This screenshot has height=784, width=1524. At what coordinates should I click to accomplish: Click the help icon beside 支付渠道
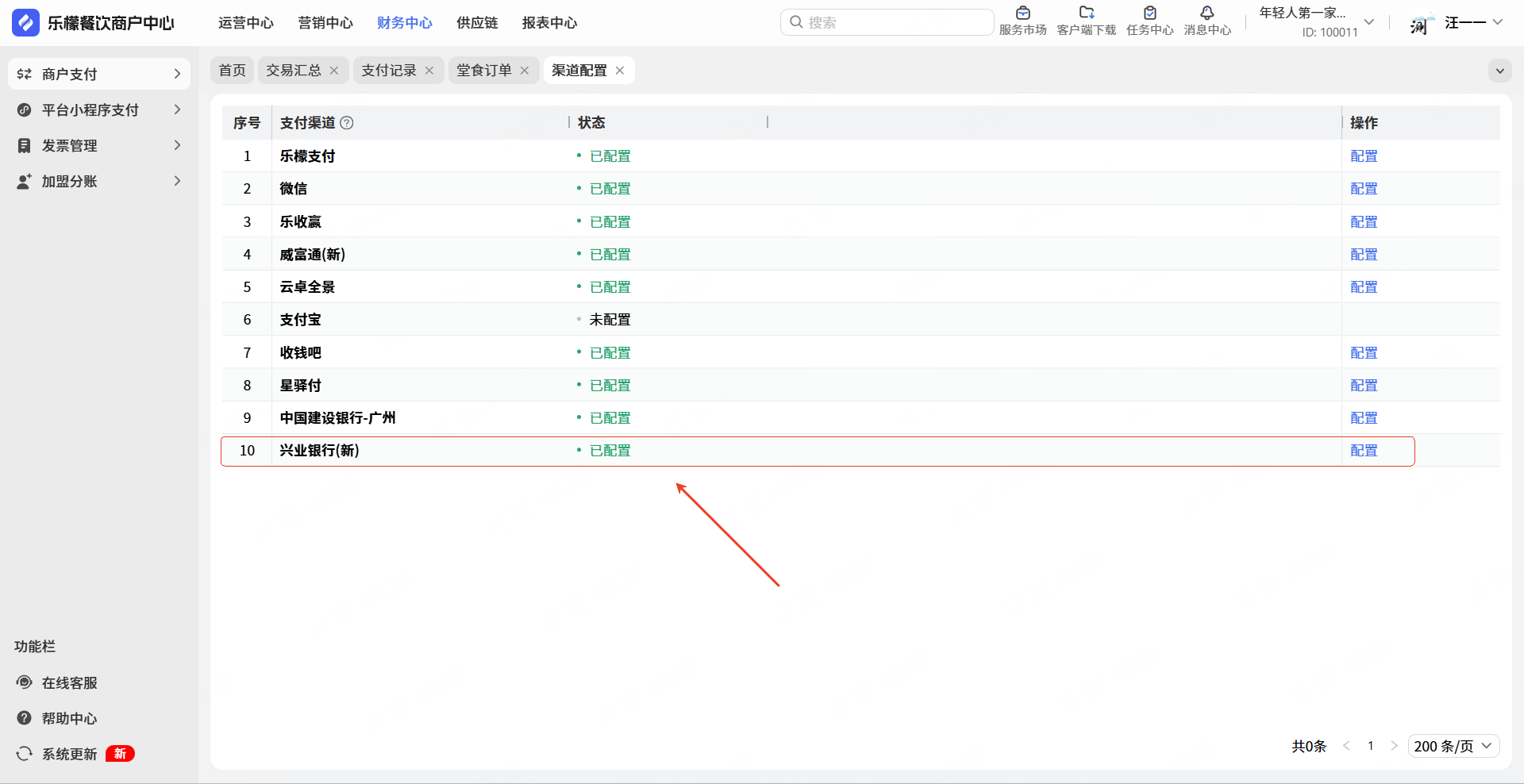347,123
